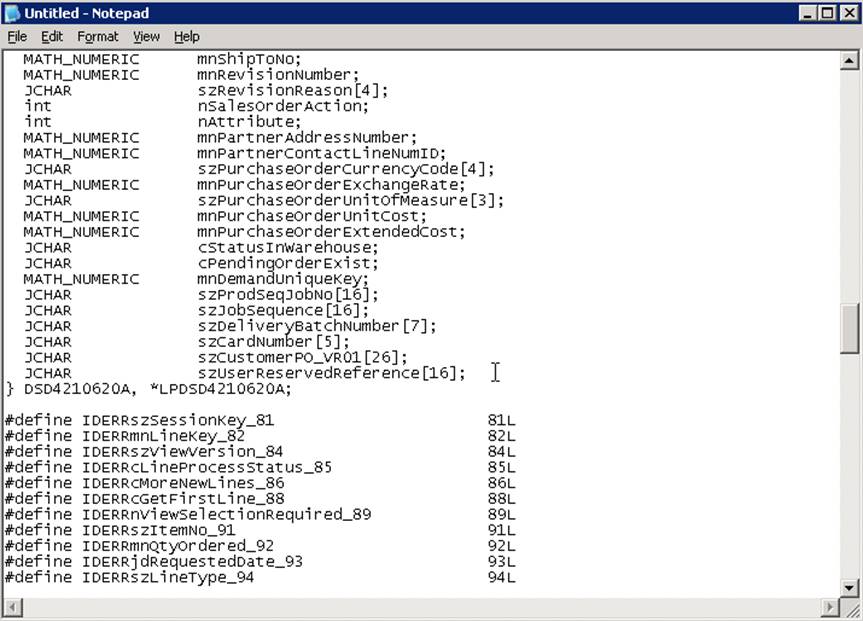Click the text szPurchaseOrderCurrencyCode[4];
The width and height of the screenshot is (863, 621).
point(346,168)
